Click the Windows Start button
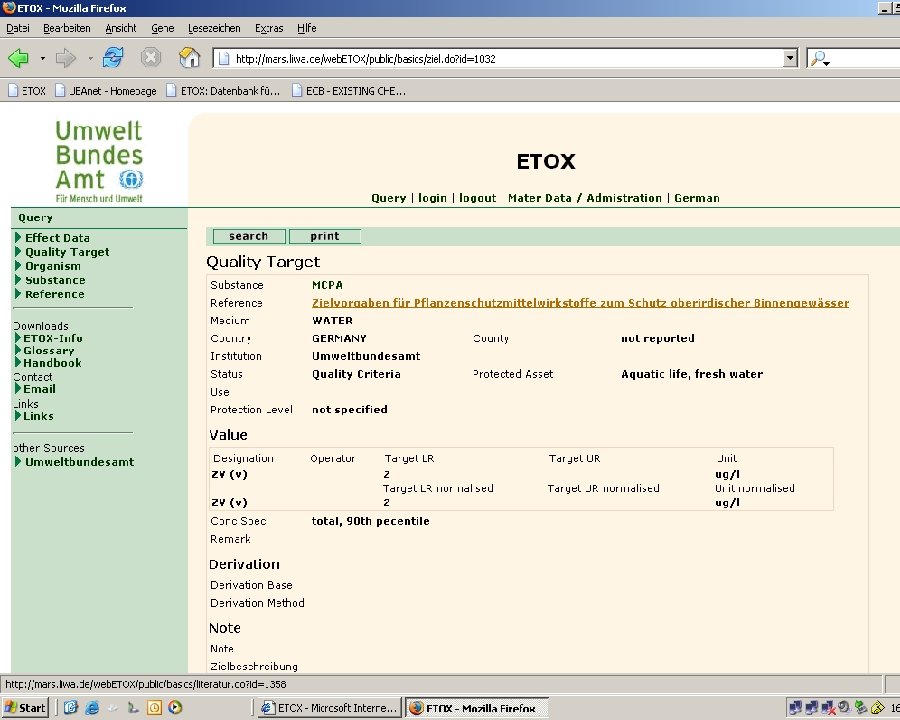Screen dimensions: 900x720 coord(25,707)
